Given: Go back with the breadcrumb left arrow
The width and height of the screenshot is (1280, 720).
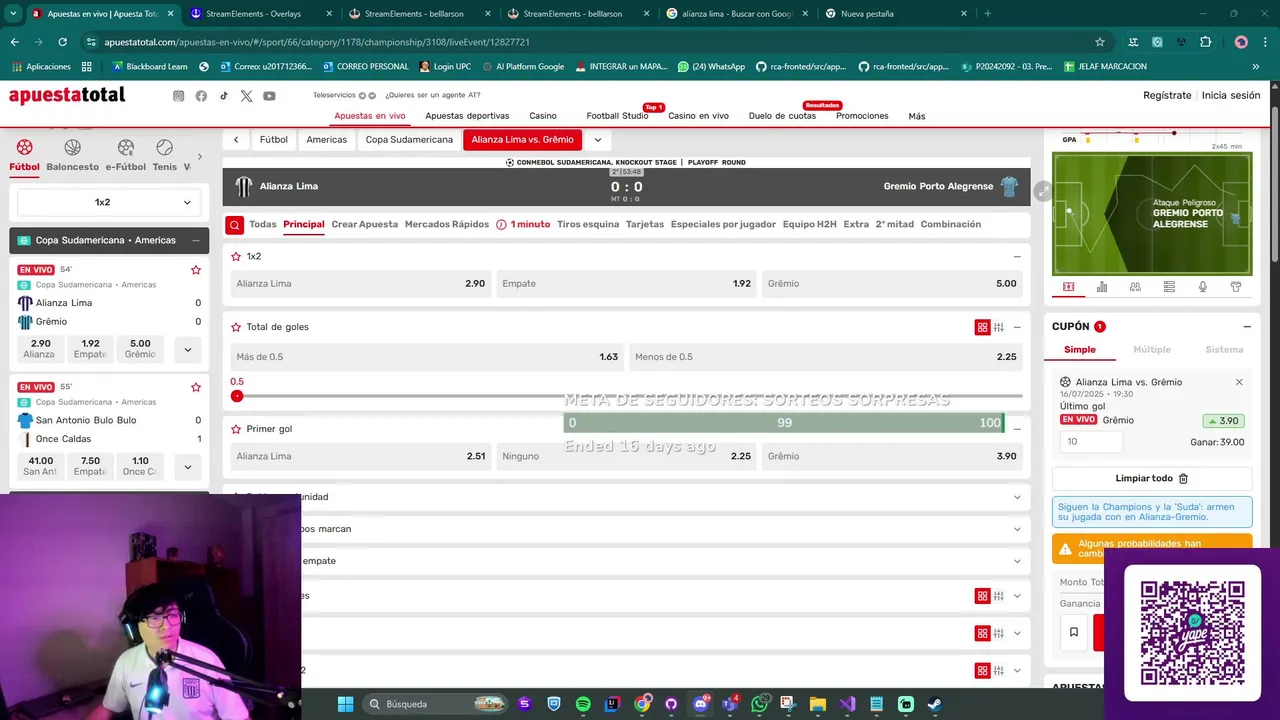Looking at the screenshot, I should click(x=236, y=140).
